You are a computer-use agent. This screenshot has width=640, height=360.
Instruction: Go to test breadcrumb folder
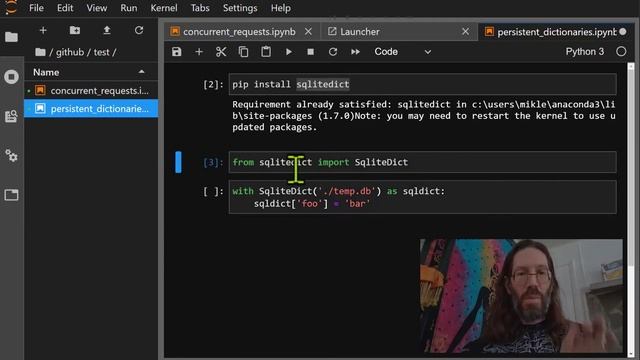pos(102,52)
